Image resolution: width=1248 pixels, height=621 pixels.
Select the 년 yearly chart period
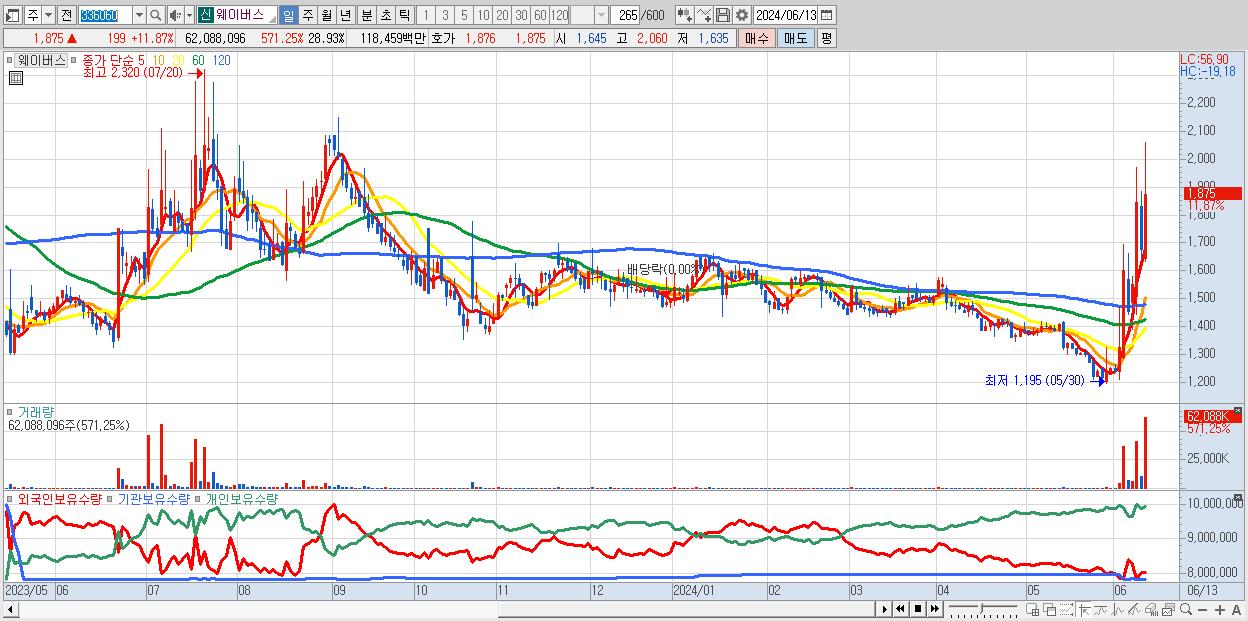click(x=345, y=15)
